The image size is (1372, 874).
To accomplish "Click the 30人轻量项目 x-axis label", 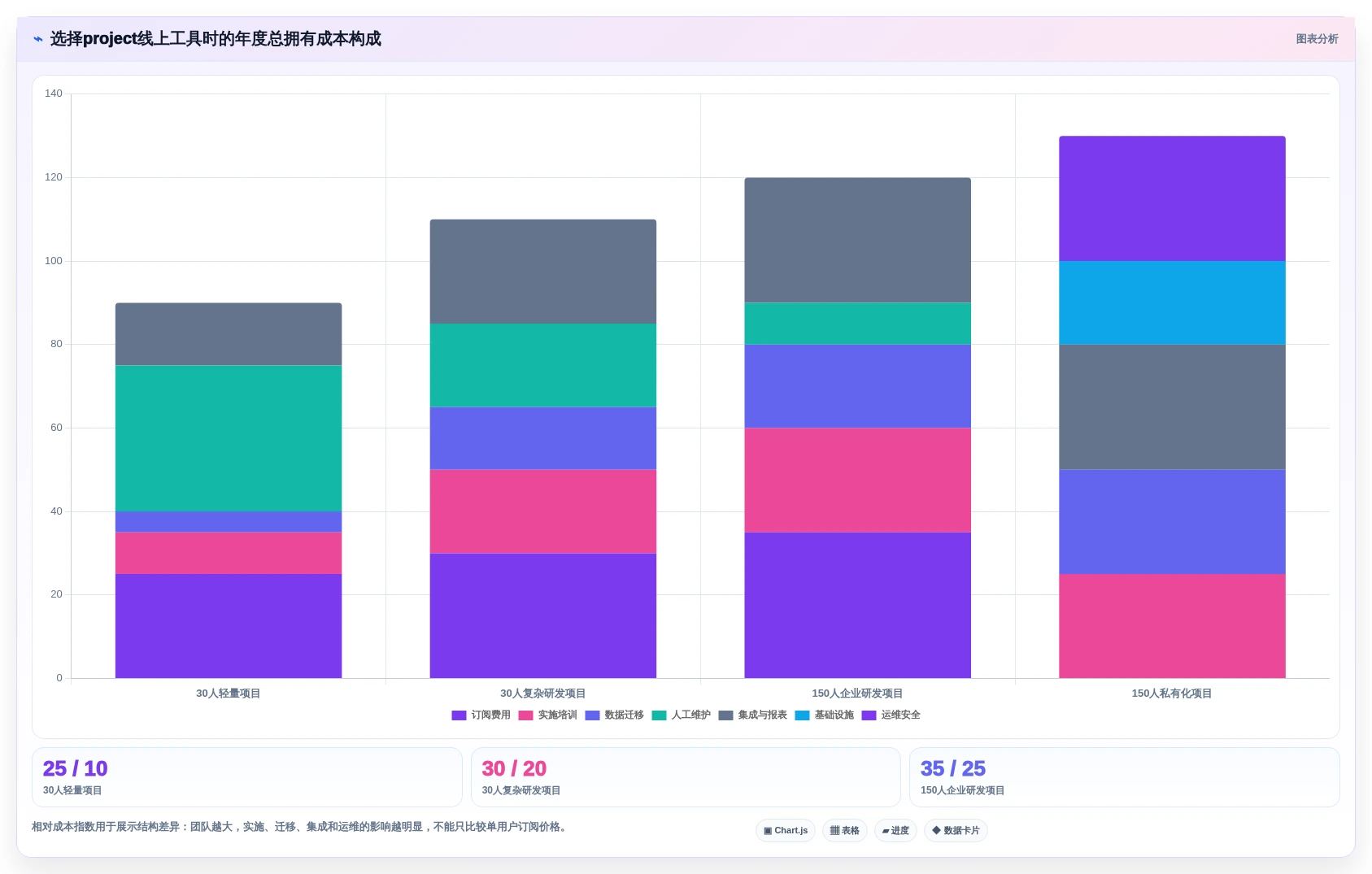I will pyautogui.click(x=229, y=694).
